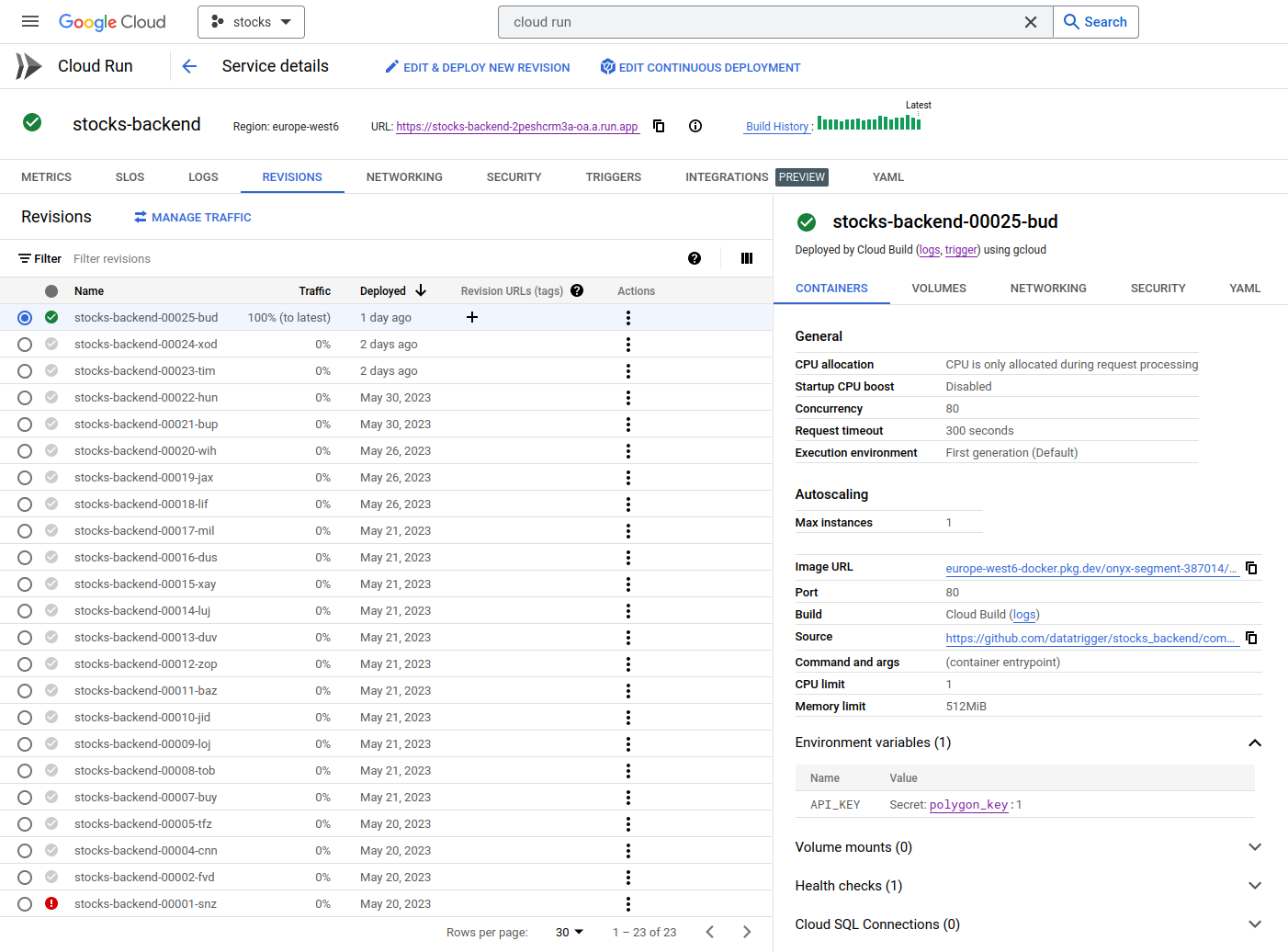
Task: Click EDIT & DEPLOY NEW REVISION
Action: (x=477, y=67)
